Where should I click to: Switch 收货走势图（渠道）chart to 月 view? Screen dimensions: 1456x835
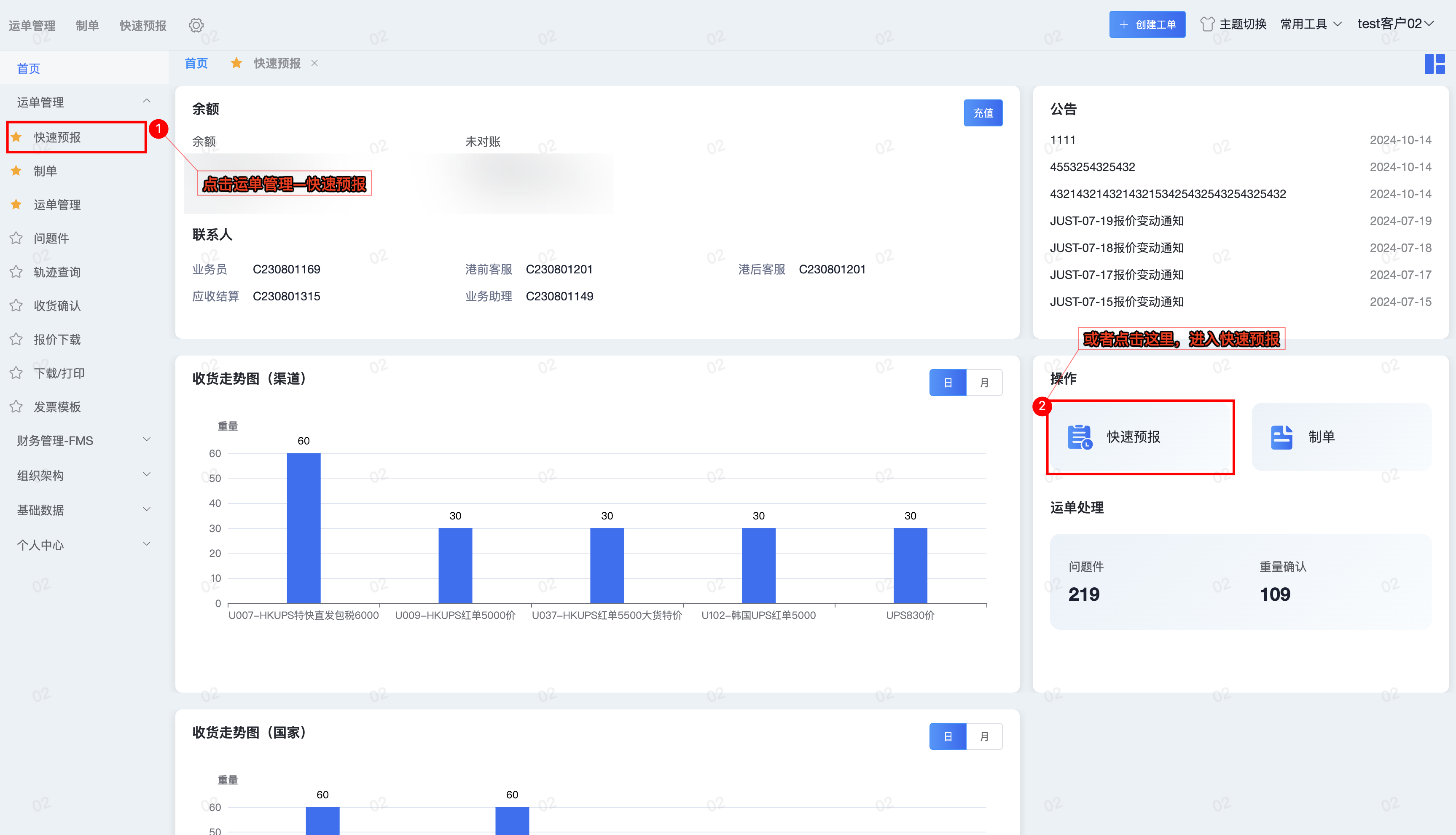click(984, 383)
